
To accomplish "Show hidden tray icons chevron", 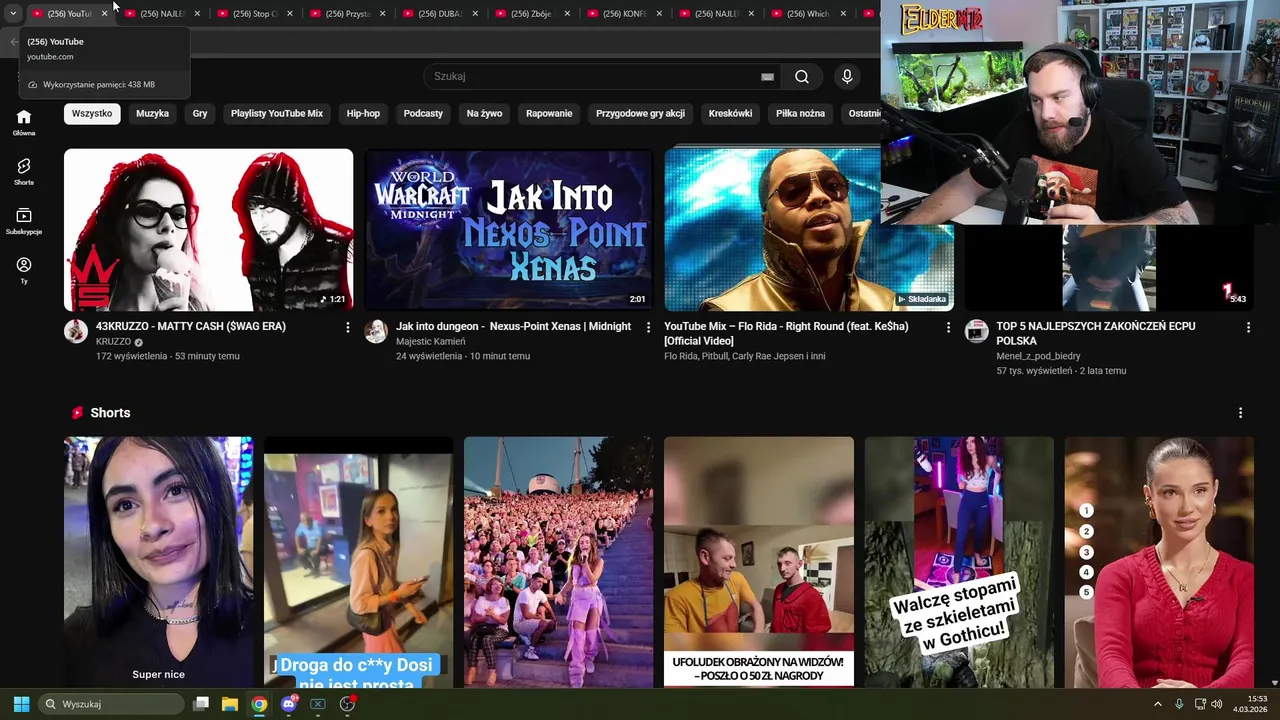I will coord(1158,704).
